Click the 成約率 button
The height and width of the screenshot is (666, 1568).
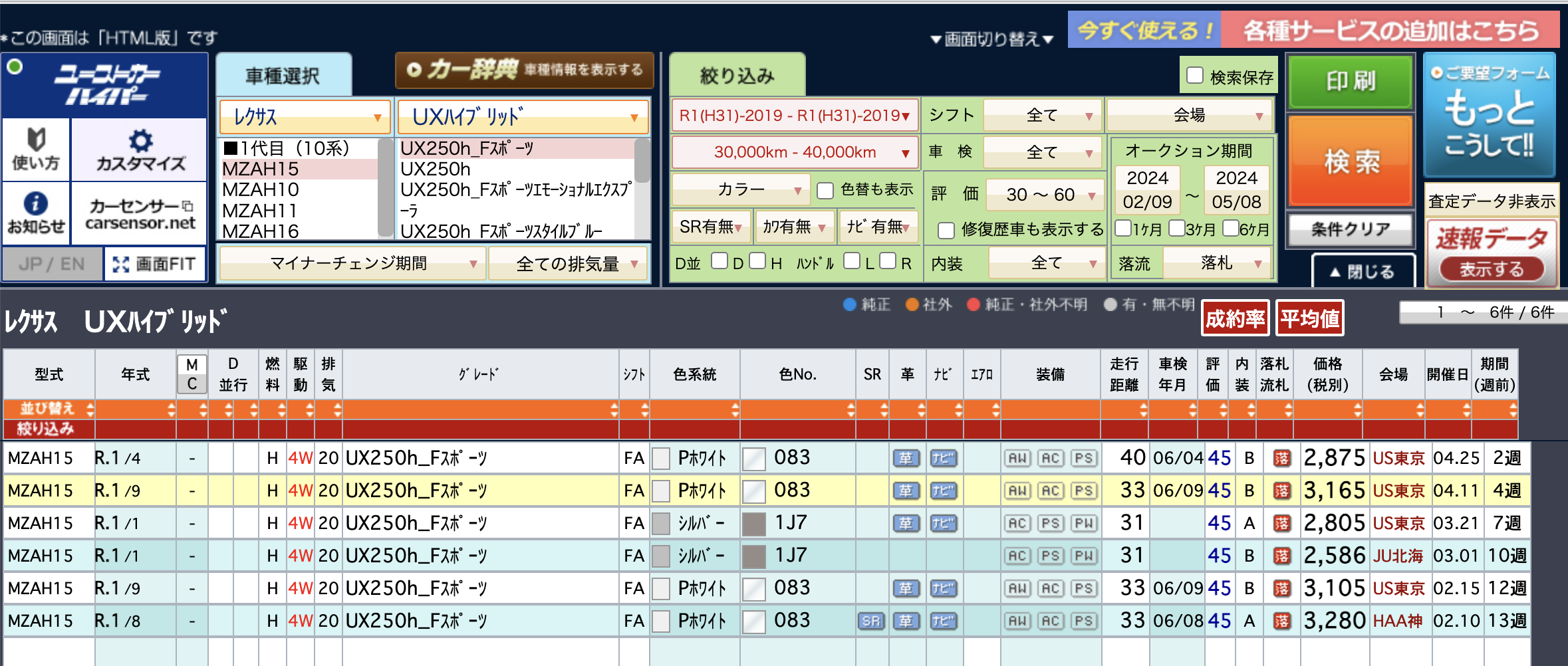(x=1236, y=318)
